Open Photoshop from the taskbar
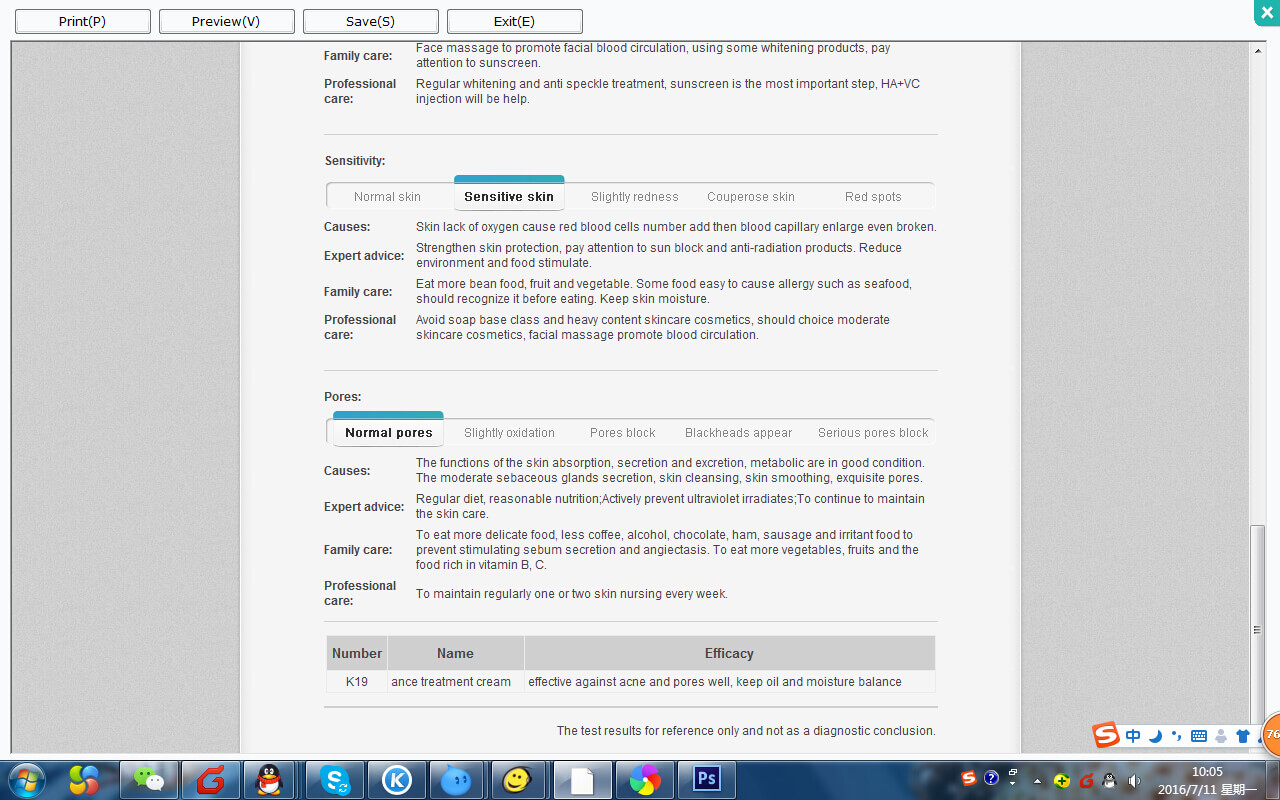The width and height of the screenshot is (1280, 800). click(707, 779)
